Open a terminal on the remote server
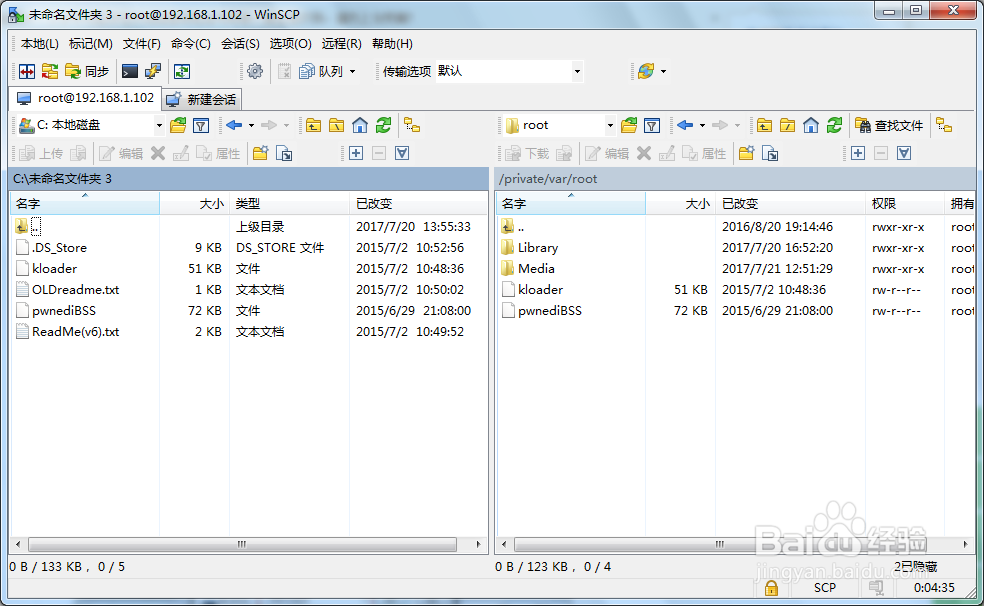This screenshot has height=606, width=984. pos(128,71)
